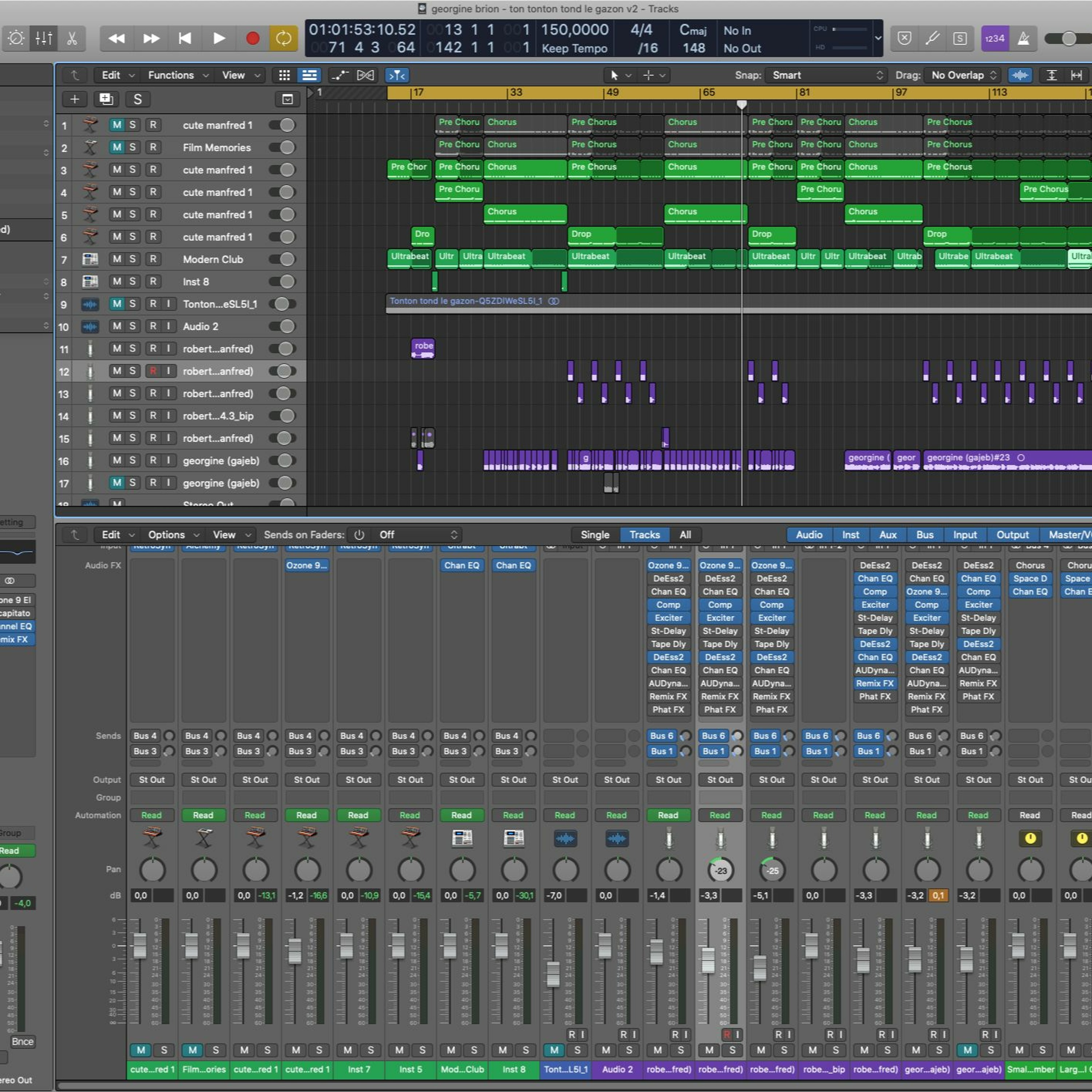1092x1092 pixels.
Task: Switch the mixer to Single view
Action: tap(595, 535)
